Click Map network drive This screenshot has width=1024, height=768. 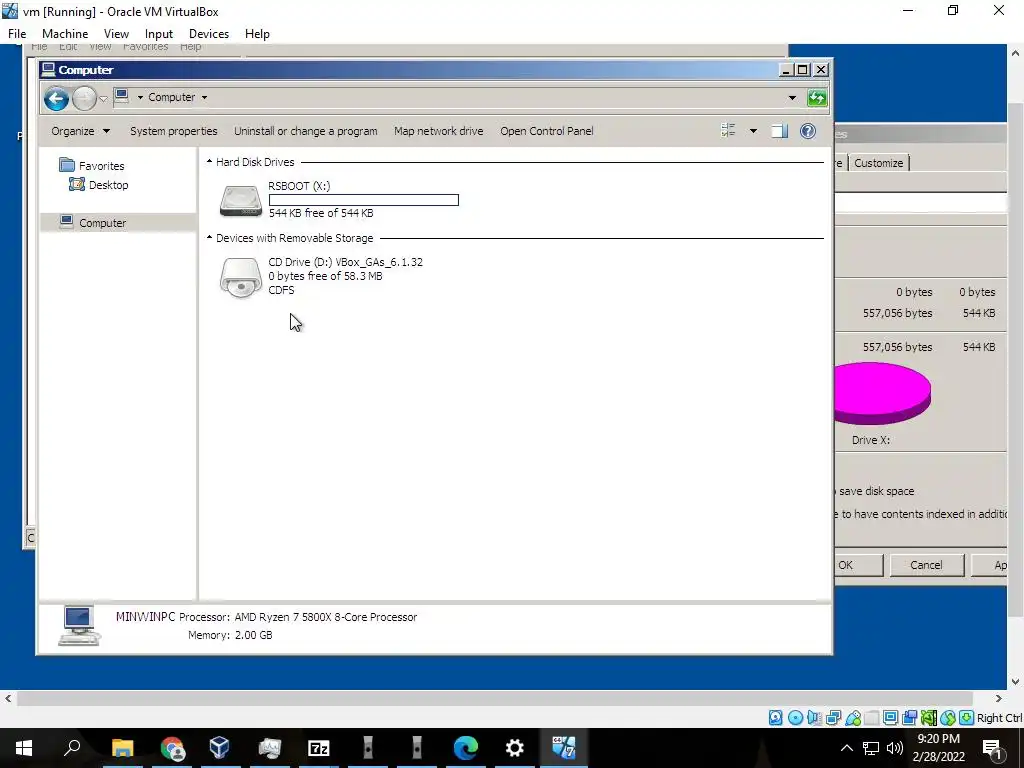[439, 131]
